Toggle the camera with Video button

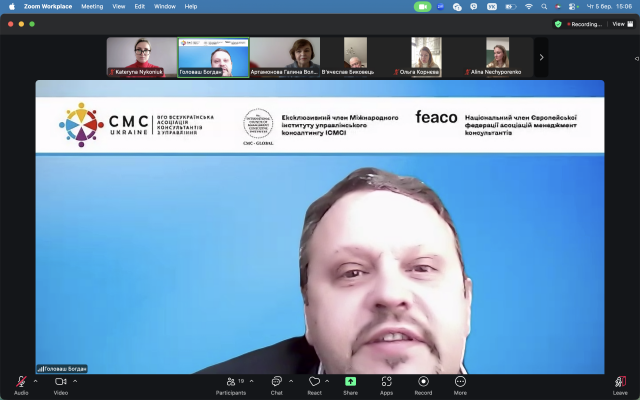[x=60, y=383]
